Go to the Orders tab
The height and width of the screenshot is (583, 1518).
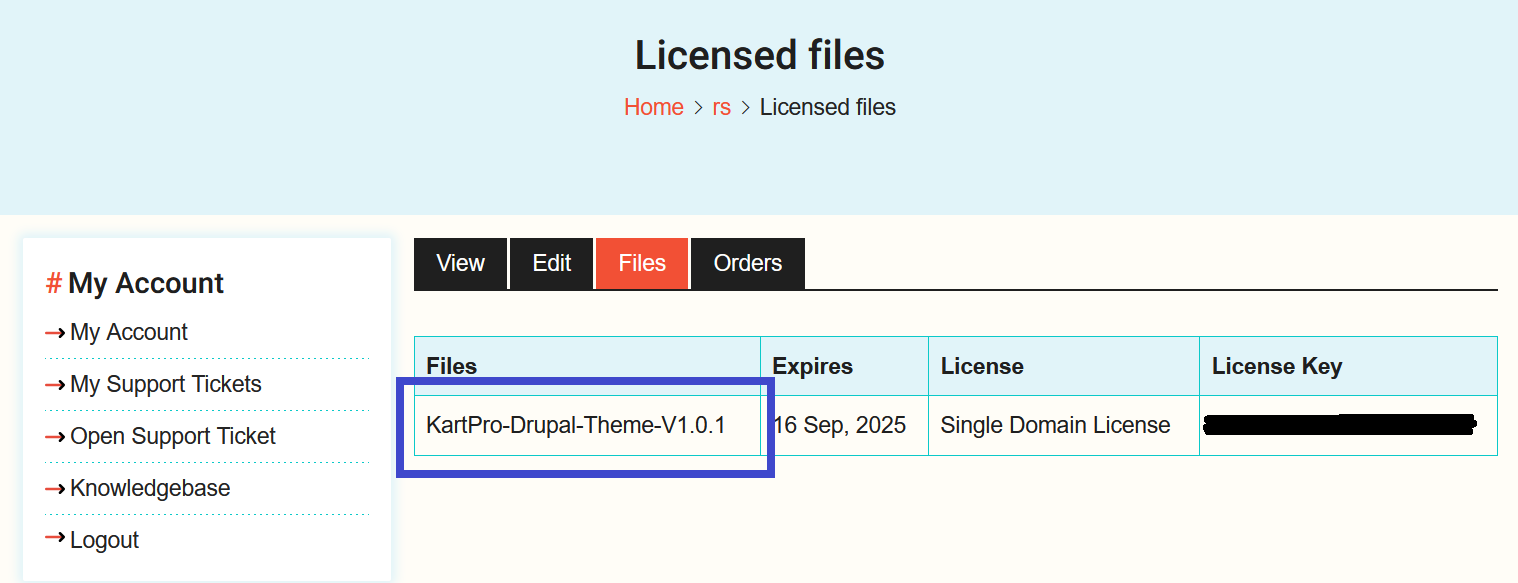pos(747,263)
